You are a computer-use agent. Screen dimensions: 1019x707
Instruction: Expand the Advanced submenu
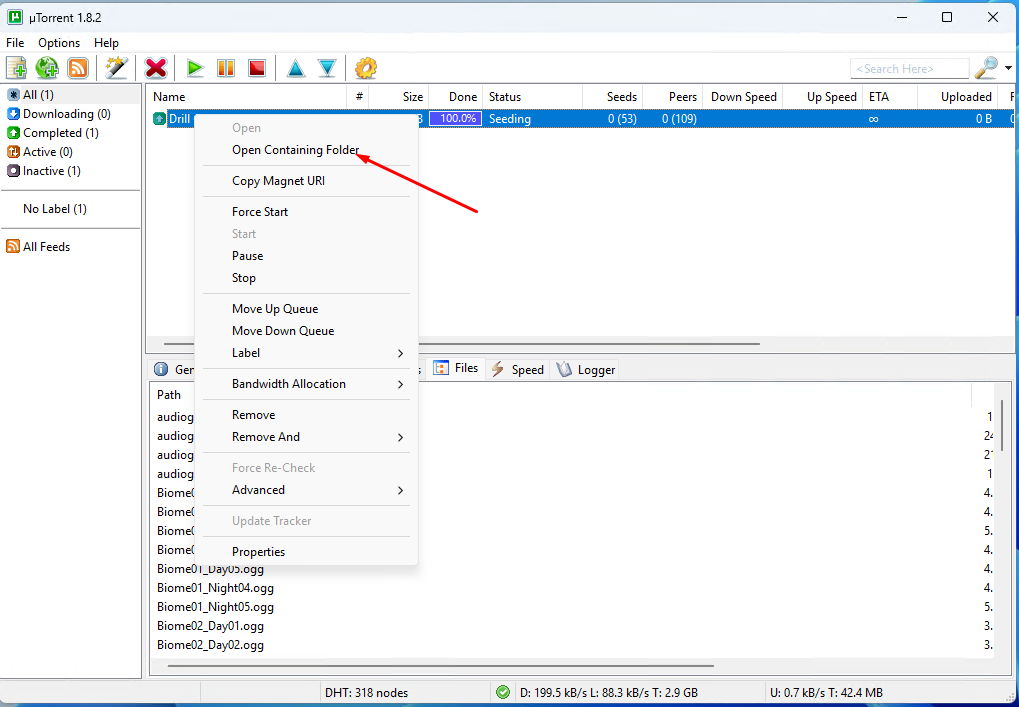pyautogui.click(x=306, y=490)
